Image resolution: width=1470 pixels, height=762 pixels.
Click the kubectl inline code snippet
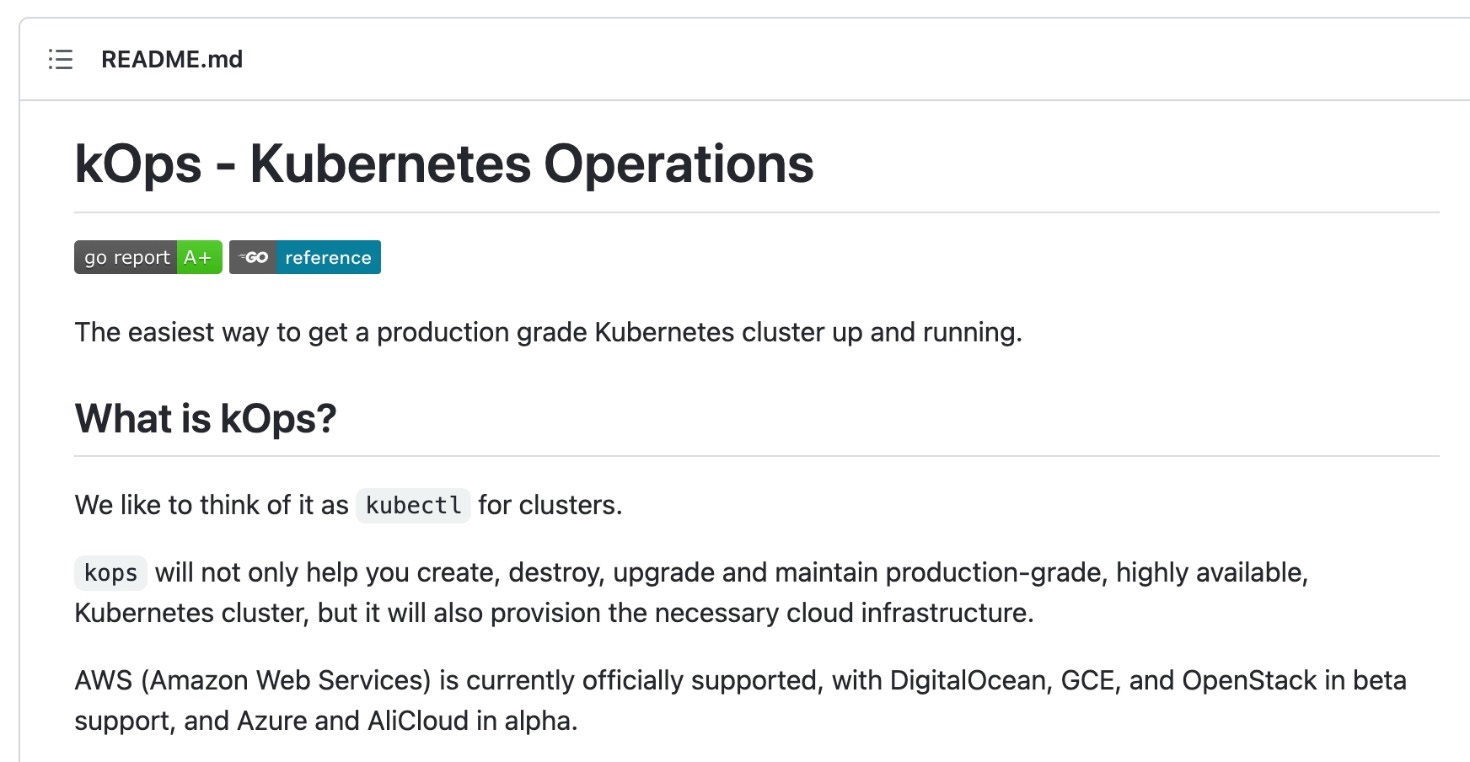(x=413, y=505)
